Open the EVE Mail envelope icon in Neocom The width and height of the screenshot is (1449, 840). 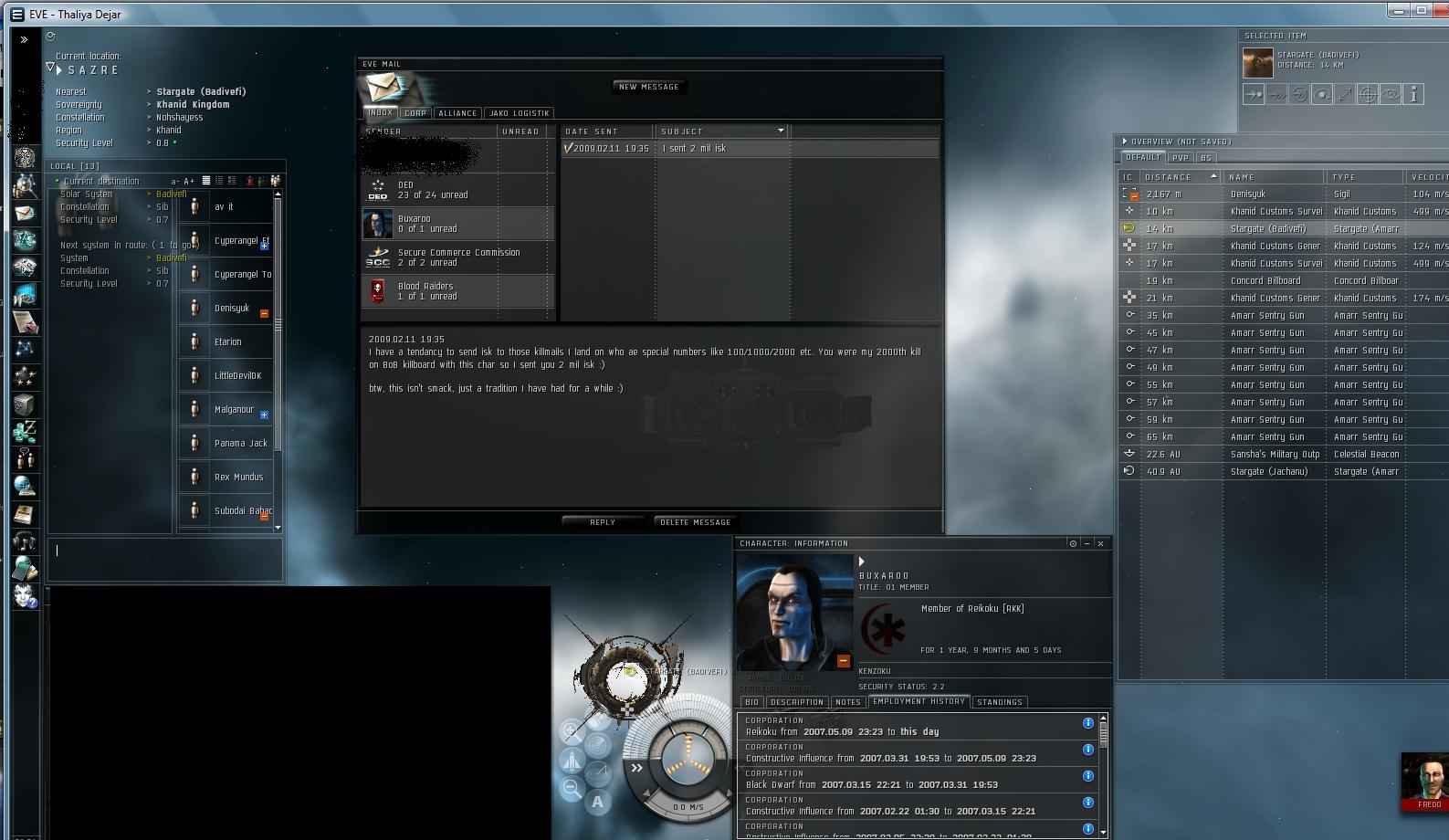25,213
